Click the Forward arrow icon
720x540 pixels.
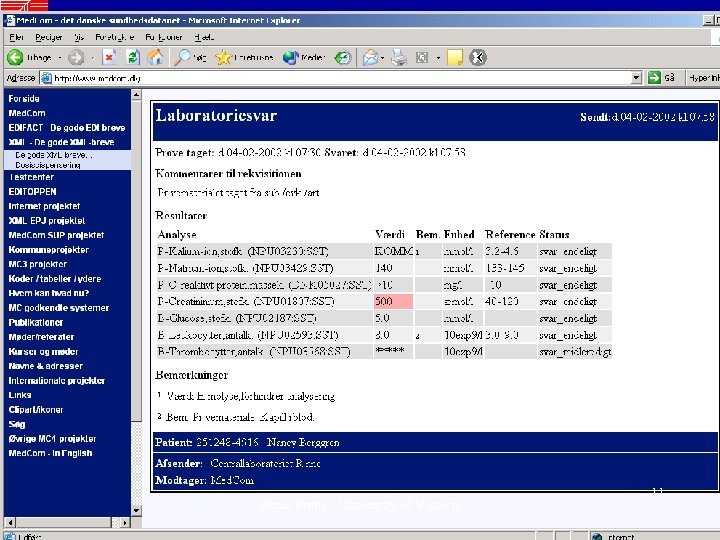click(x=76, y=57)
